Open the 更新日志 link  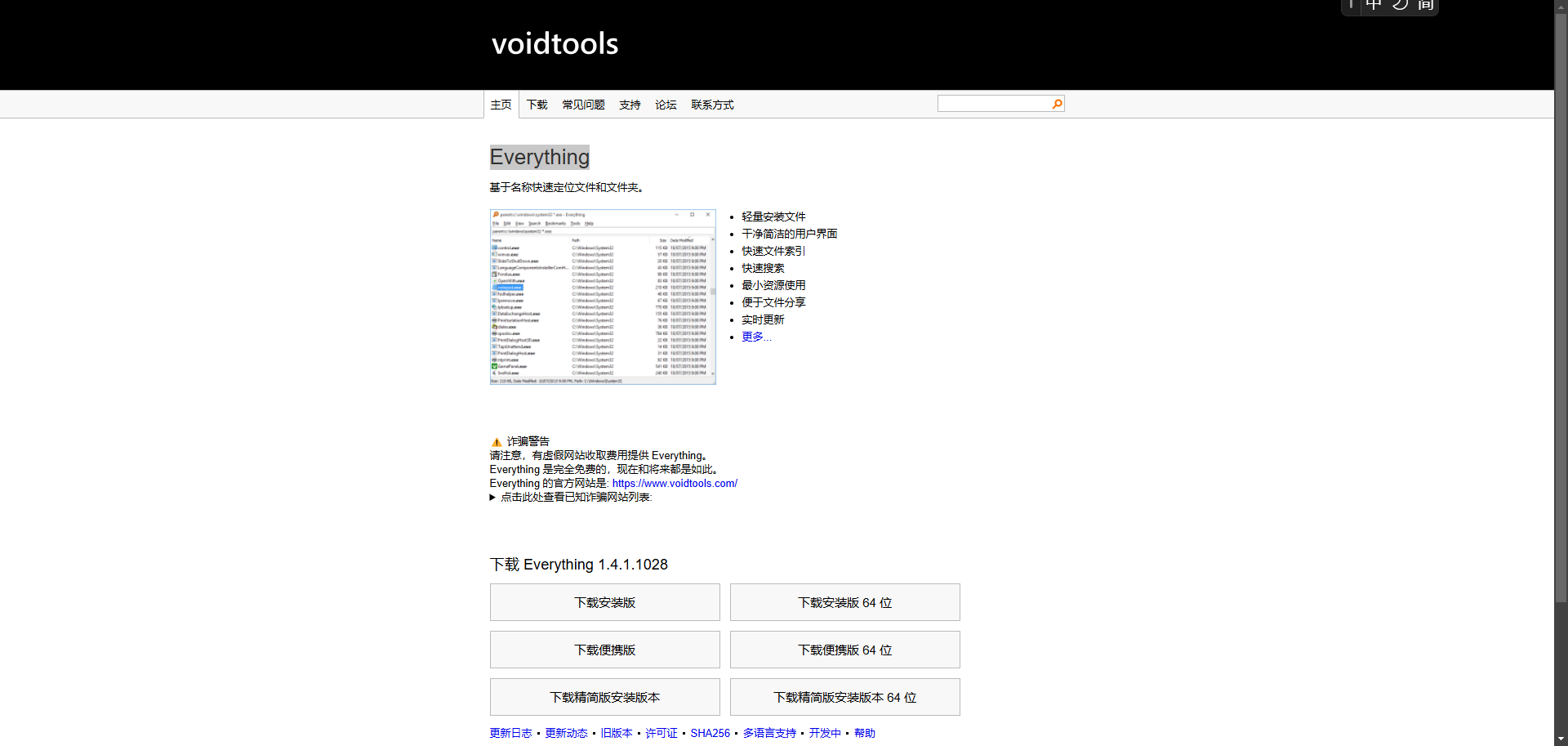(510, 733)
